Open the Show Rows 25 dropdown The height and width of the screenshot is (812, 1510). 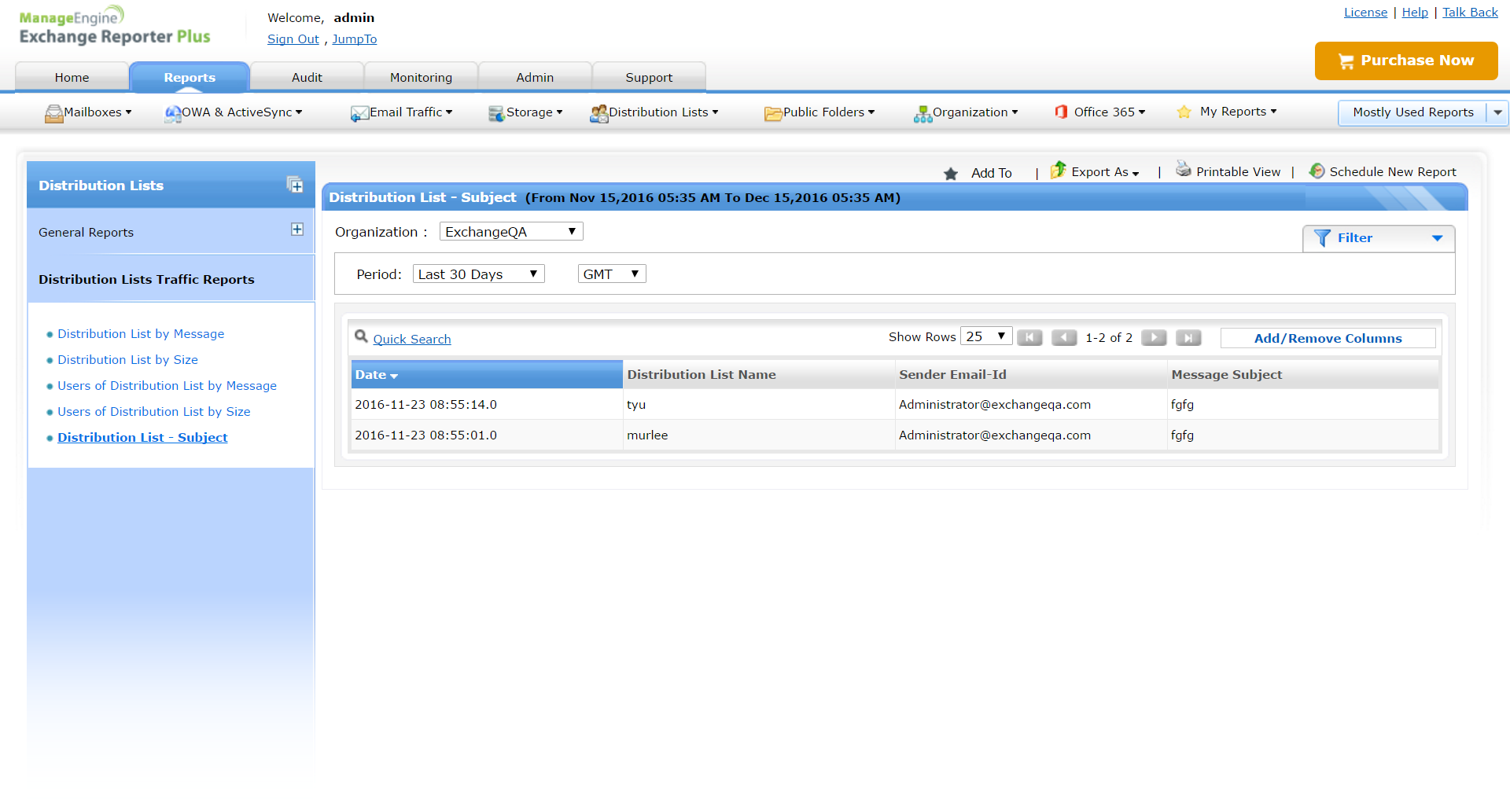pos(986,336)
